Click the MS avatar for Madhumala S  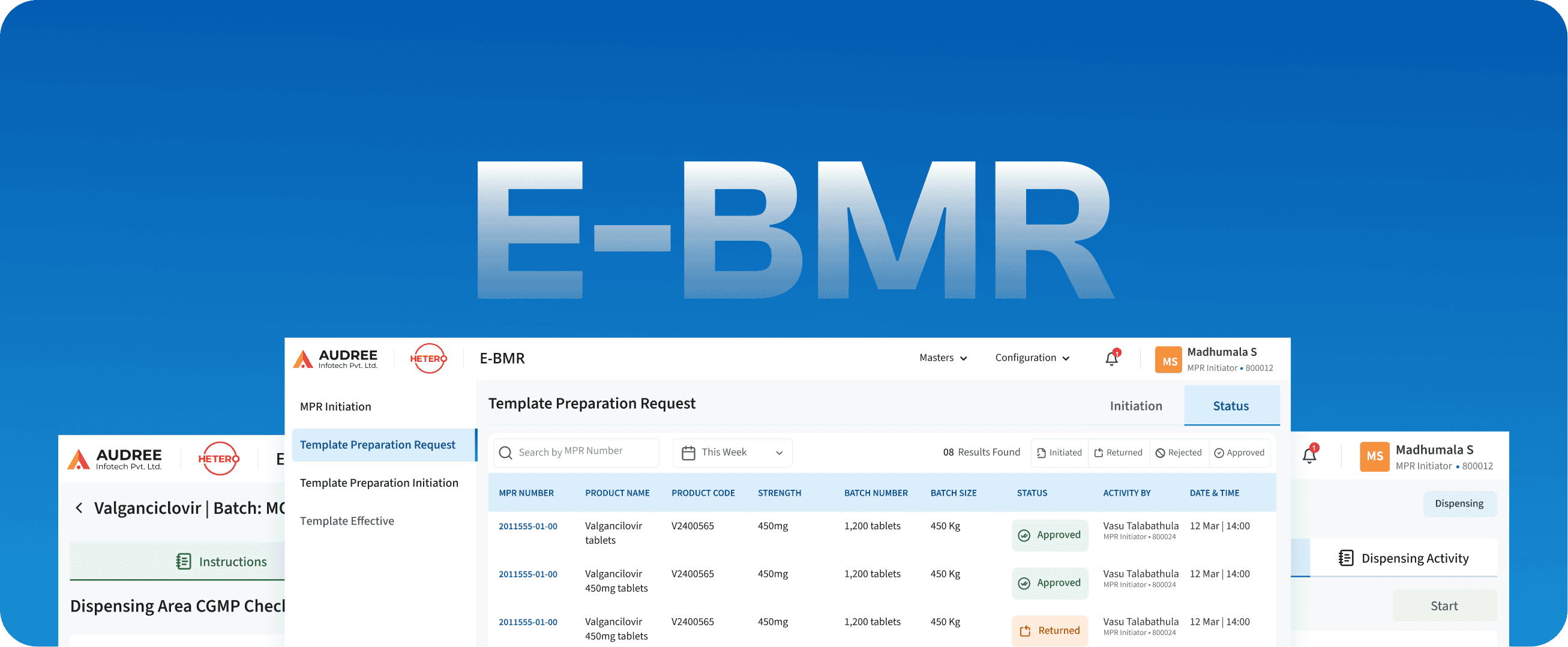[1168, 360]
